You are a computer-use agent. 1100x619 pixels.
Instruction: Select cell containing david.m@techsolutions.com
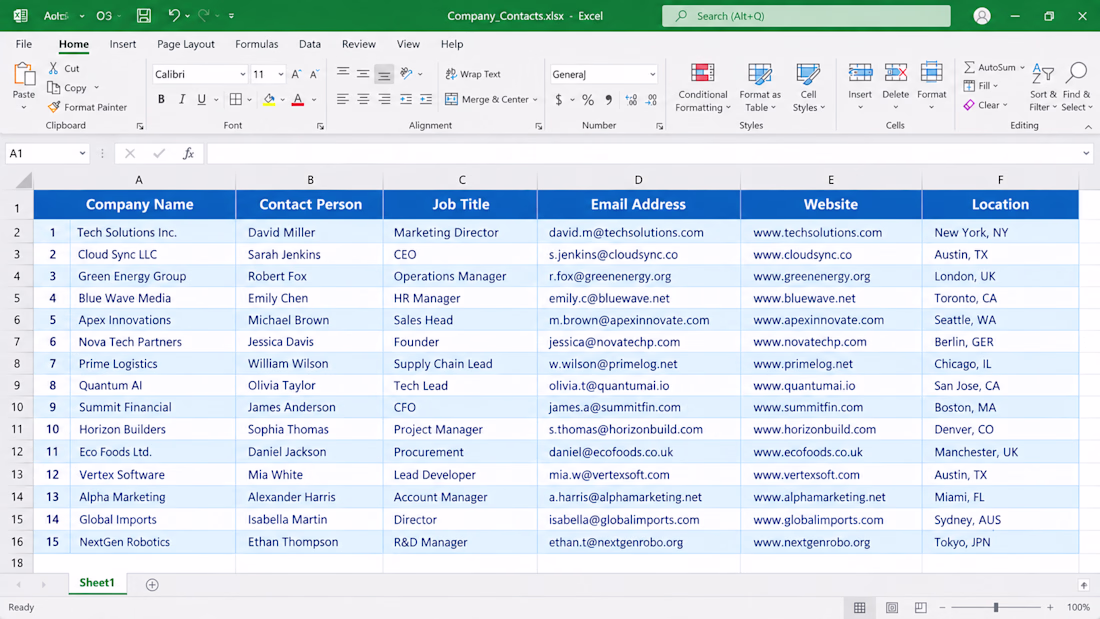(638, 232)
